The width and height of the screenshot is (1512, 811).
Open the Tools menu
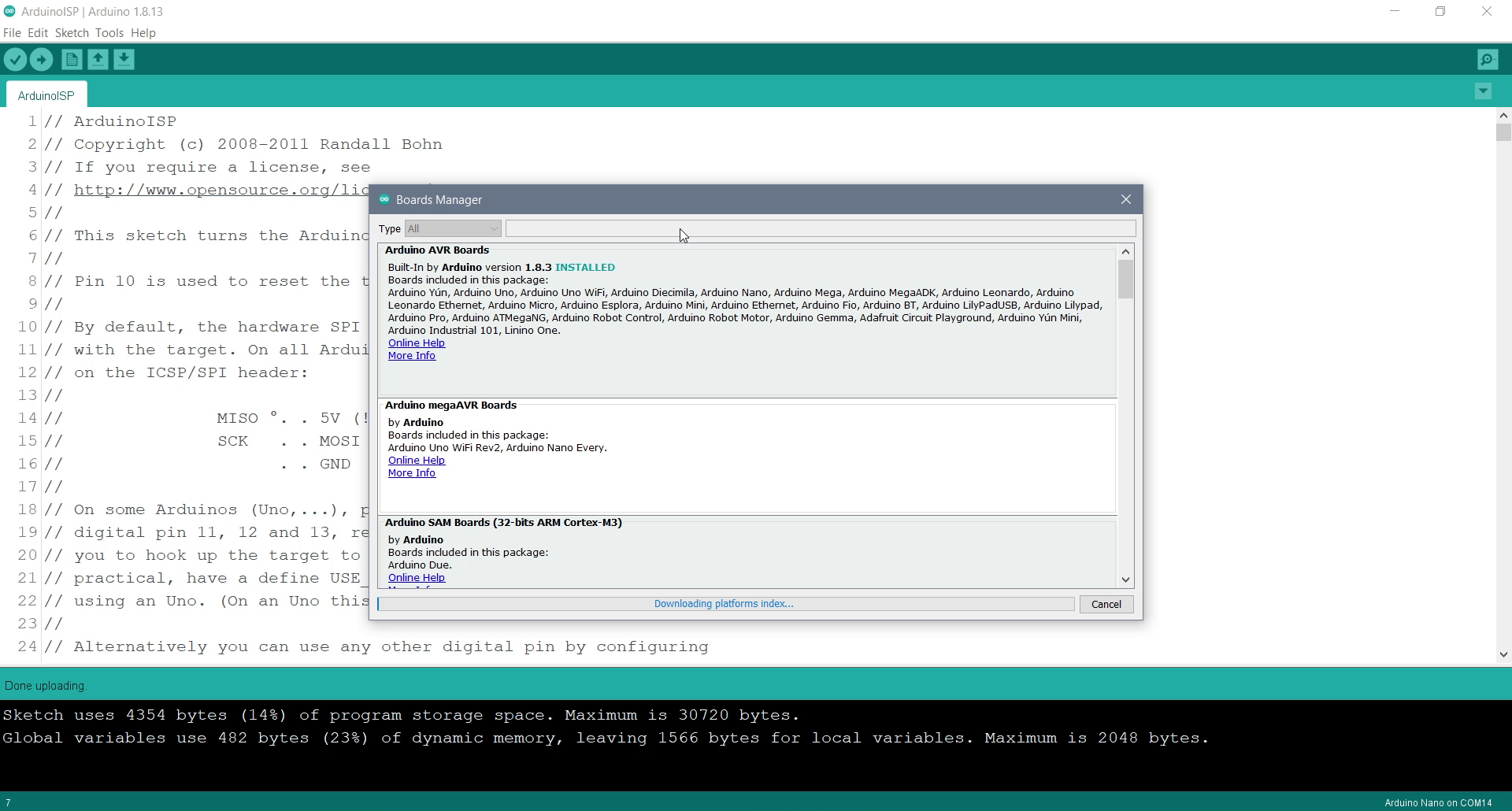tap(109, 33)
